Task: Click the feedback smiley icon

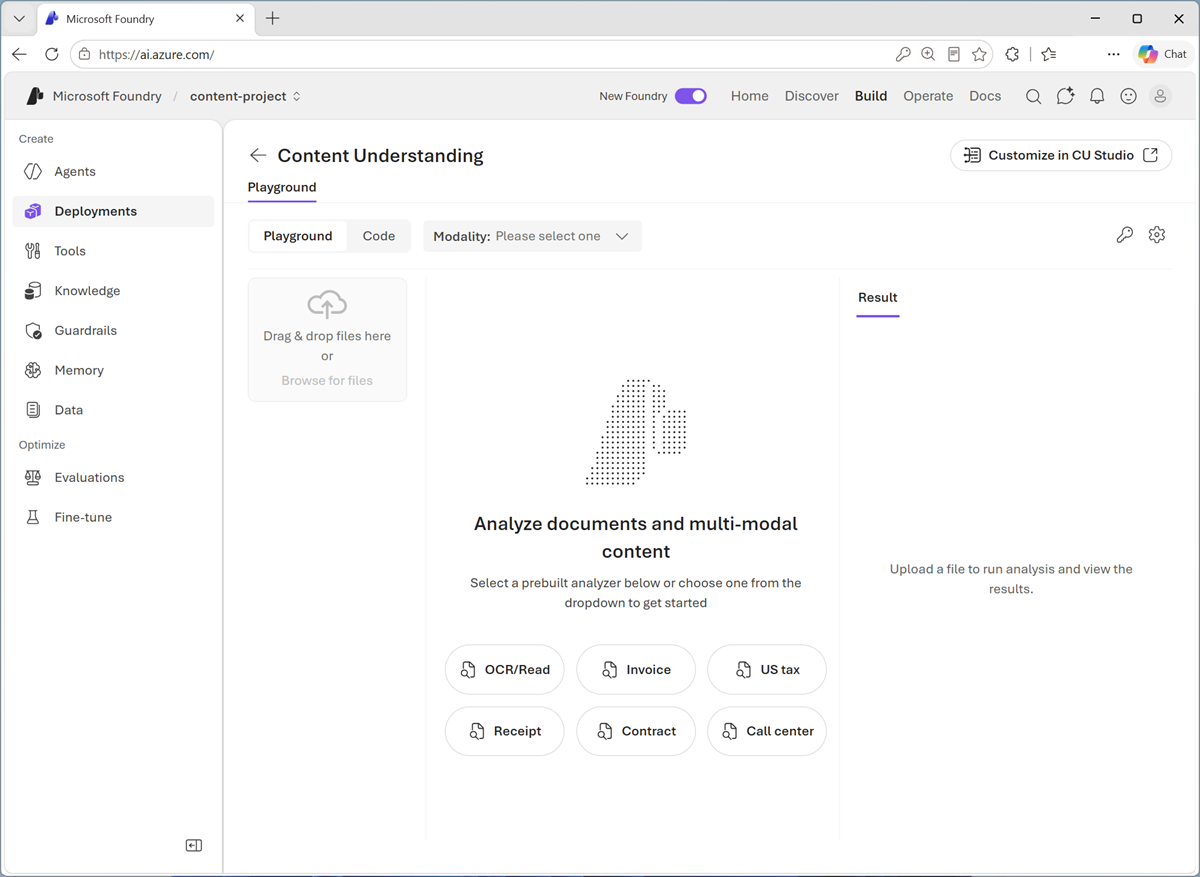Action: click(x=1128, y=96)
